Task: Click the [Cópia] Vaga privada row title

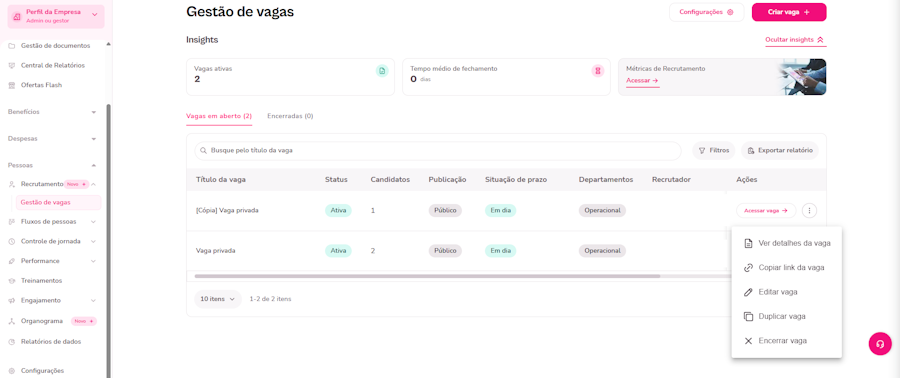Action: click(x=227, y=211)
